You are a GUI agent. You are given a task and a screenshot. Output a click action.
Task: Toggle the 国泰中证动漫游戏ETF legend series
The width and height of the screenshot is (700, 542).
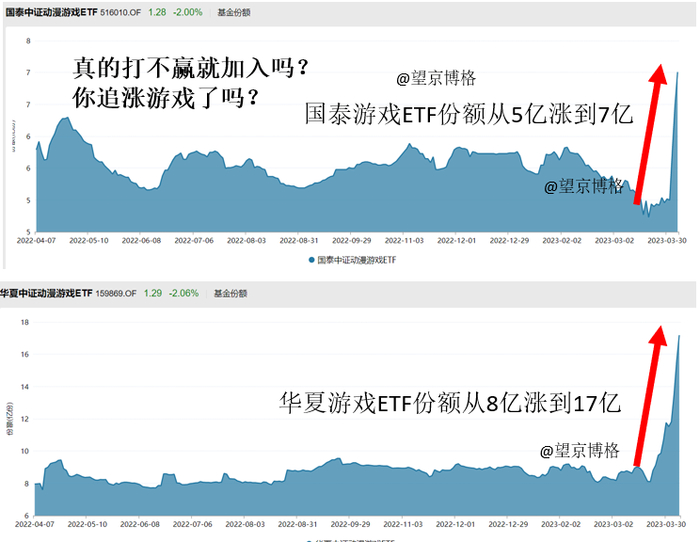click(x=352, y=260)
